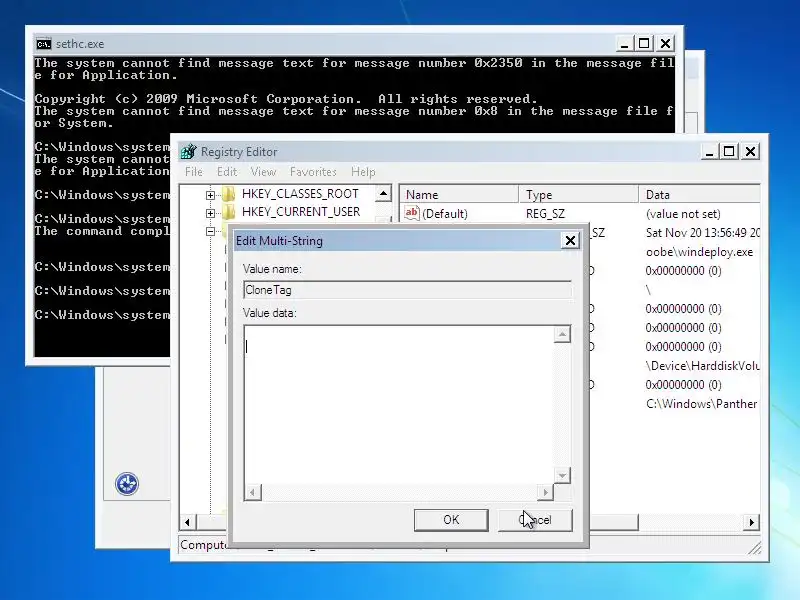Maximize the Registry Editor window
This screenshot has width=800, height=600.
[729, 152]
